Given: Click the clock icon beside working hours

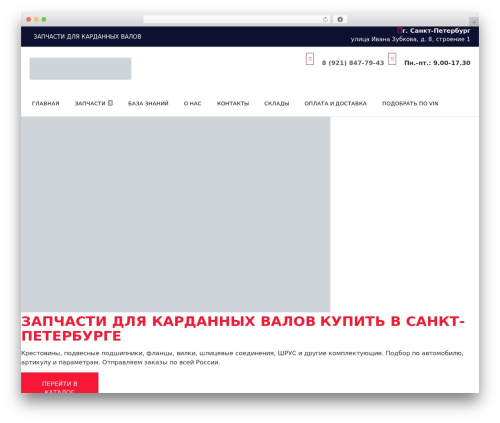Looking at the screenshot, I should pos(392,59).
